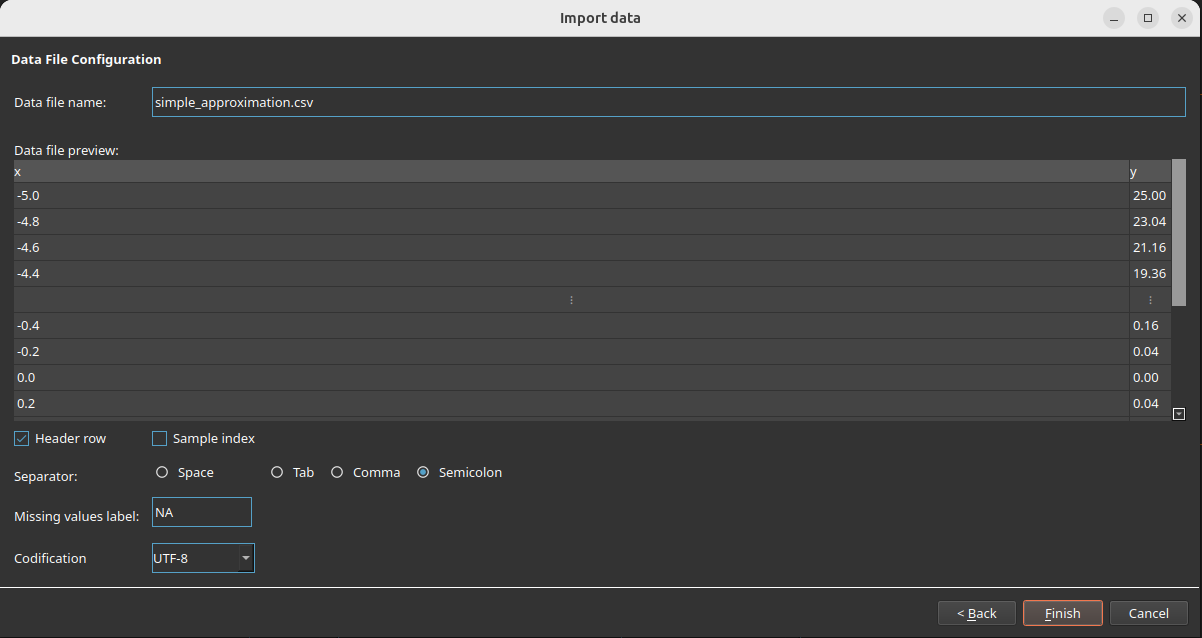Click the Data file name field
Screen dimensions: 1202x638
click(x=669, y=102)
